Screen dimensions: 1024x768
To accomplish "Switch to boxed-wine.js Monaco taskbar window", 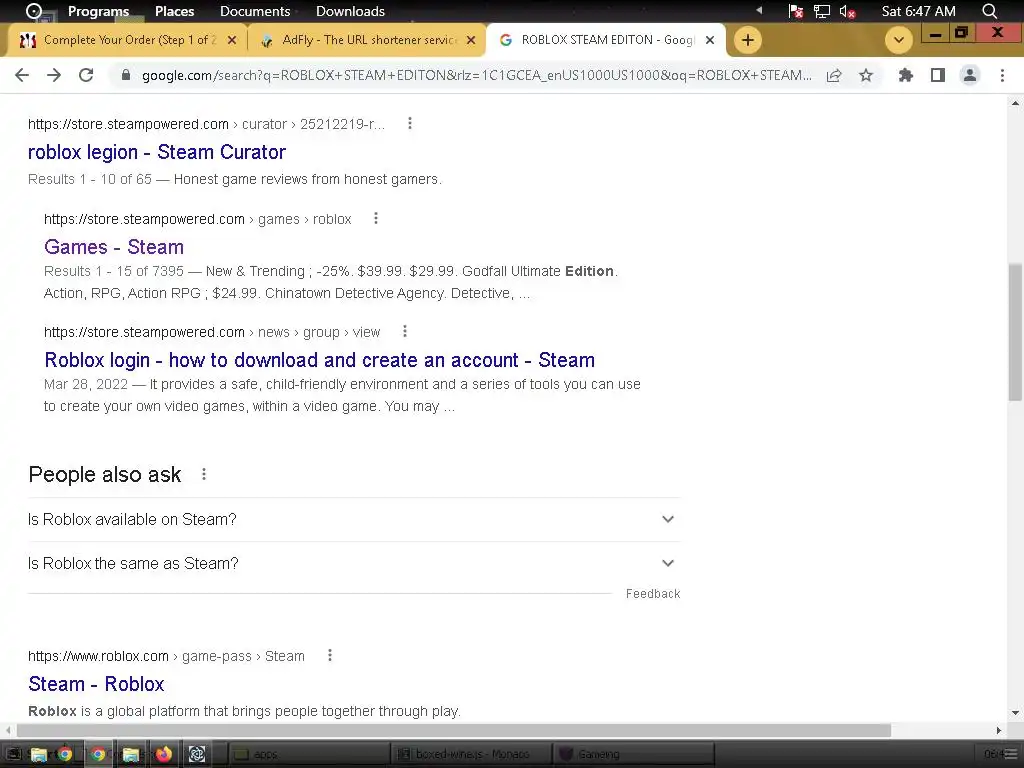I will [472, 754].
